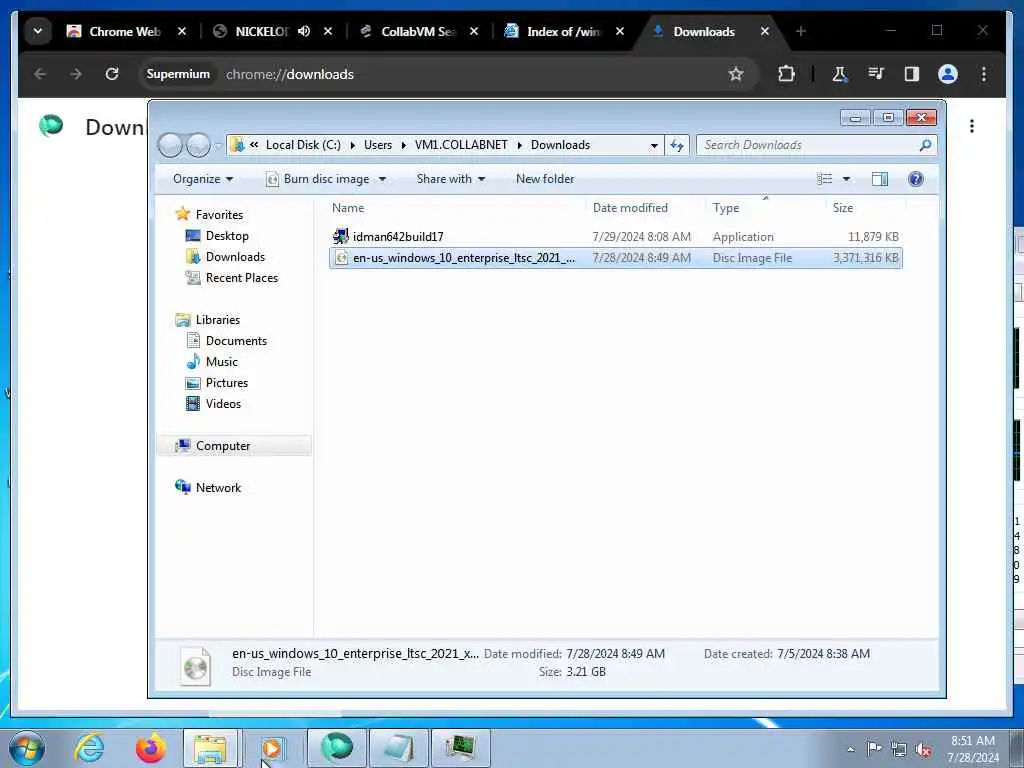Image resolution: width=1024 pixels, height=768 pixels.
Task: Open the browser three-dot main menu
Action: 984,74
